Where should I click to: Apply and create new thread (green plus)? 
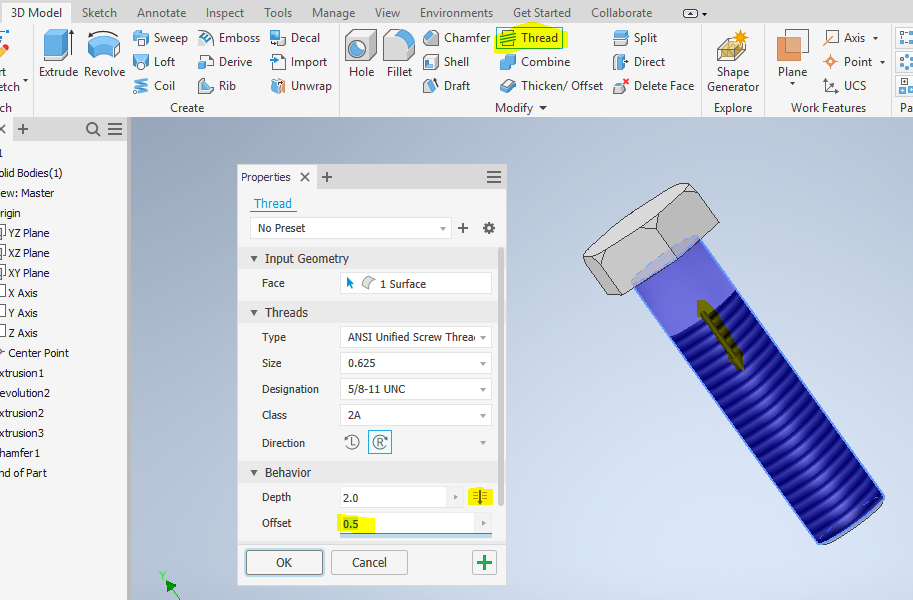[484, 563]
